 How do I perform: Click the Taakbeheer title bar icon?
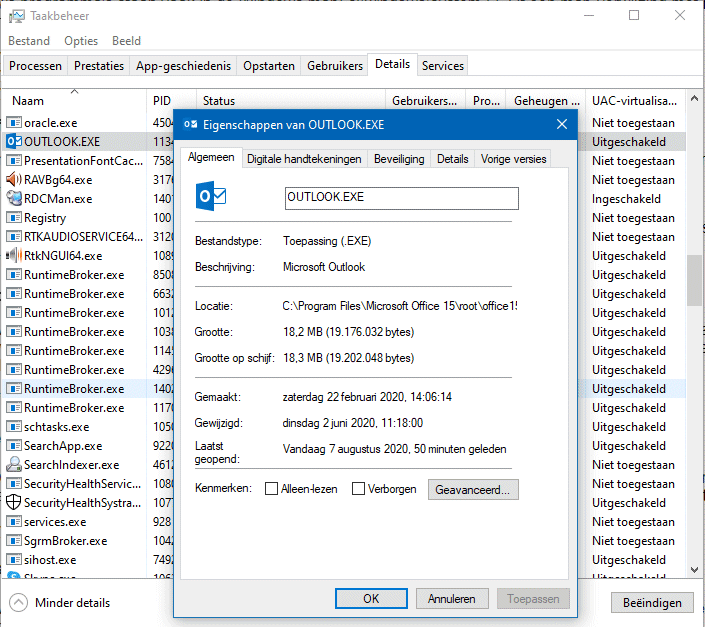(x=17, y=16)
